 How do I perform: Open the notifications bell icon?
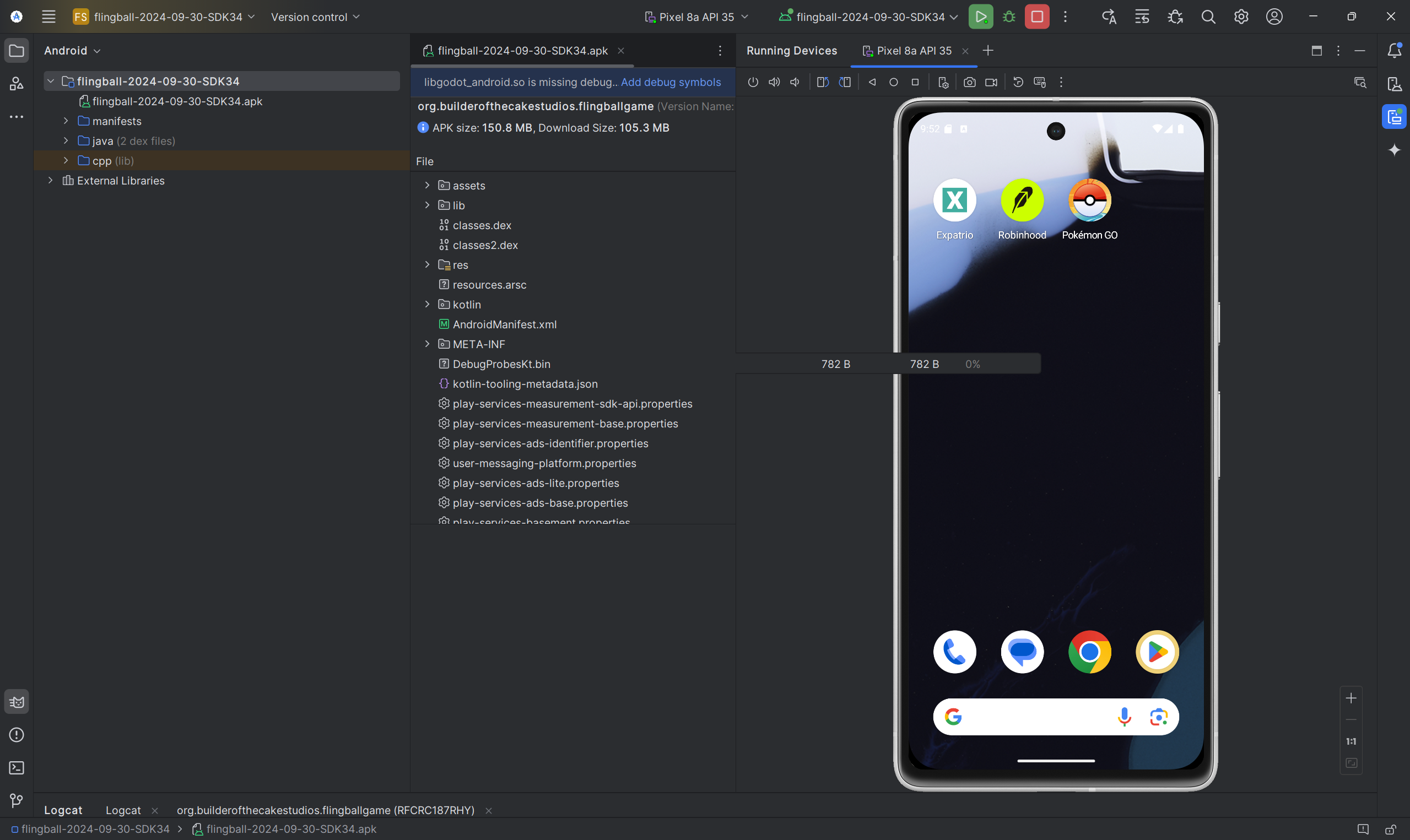point(1394,51)
